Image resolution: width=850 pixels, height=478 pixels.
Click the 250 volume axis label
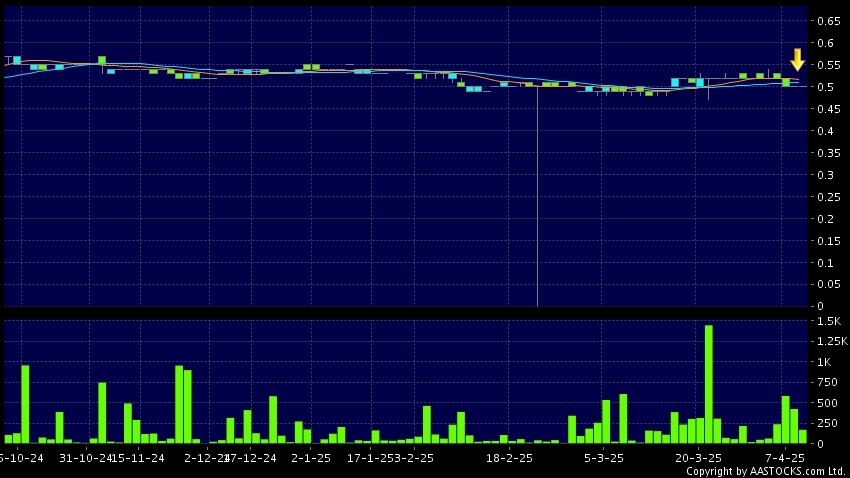[x=827, y=423]
